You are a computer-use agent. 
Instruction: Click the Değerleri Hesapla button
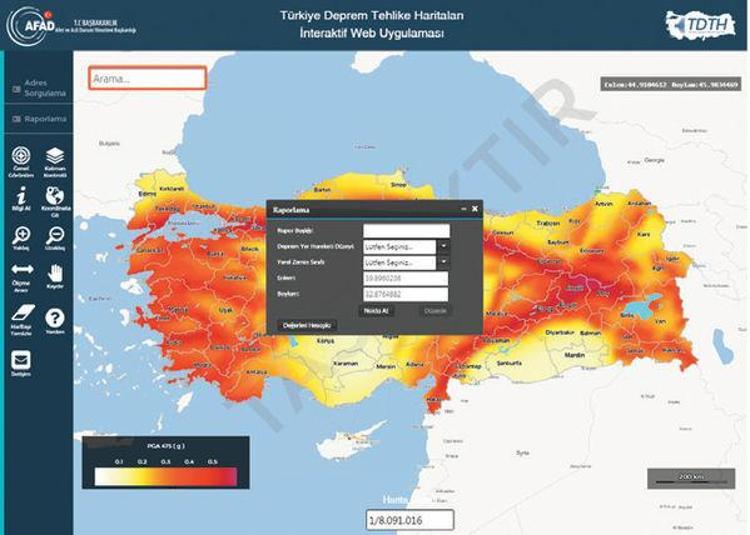pyautogui.click(x=308, y=325)
